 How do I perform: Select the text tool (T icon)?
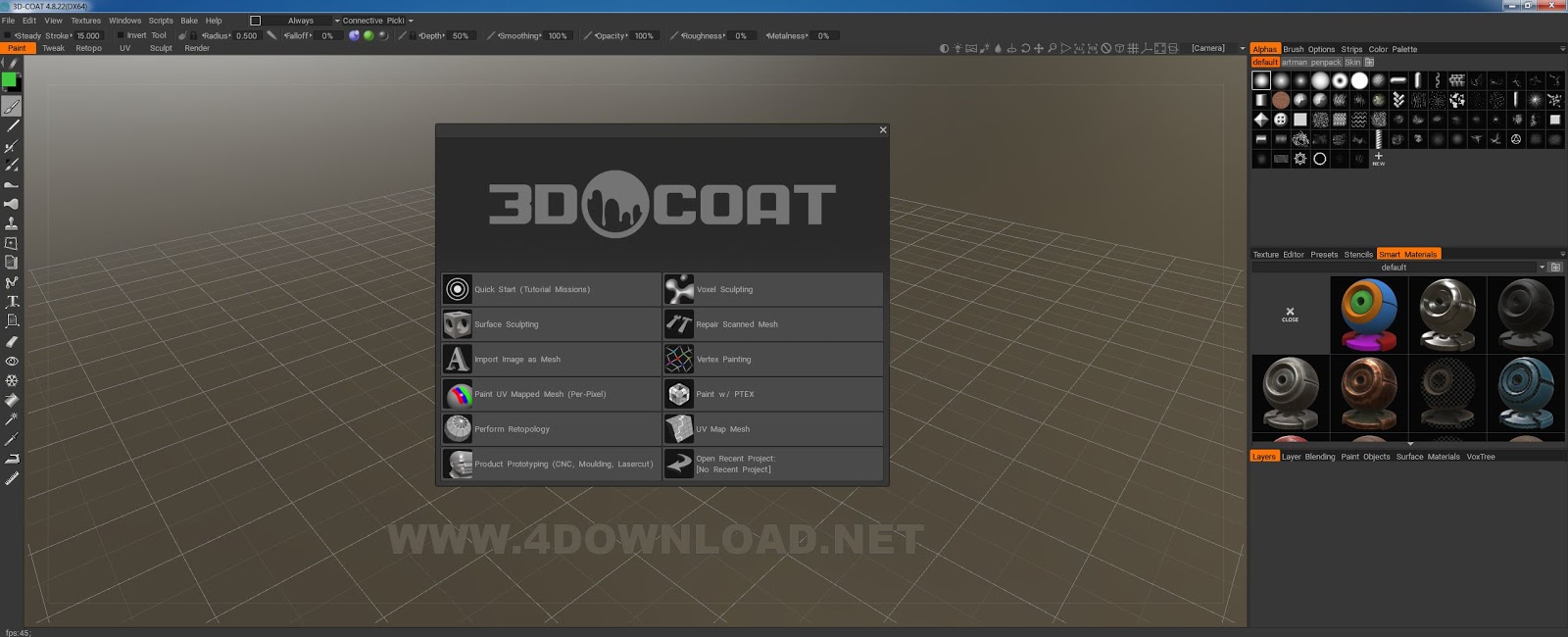(12, 302)
